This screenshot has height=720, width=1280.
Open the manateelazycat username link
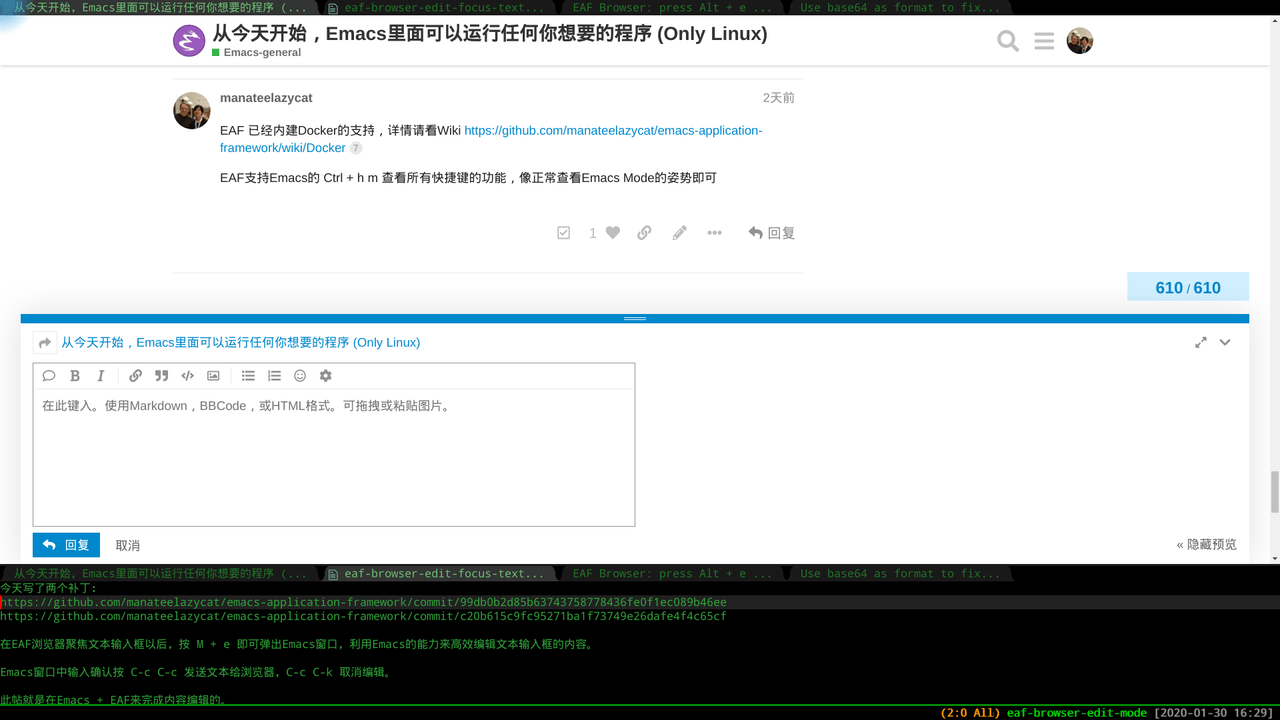266,98
